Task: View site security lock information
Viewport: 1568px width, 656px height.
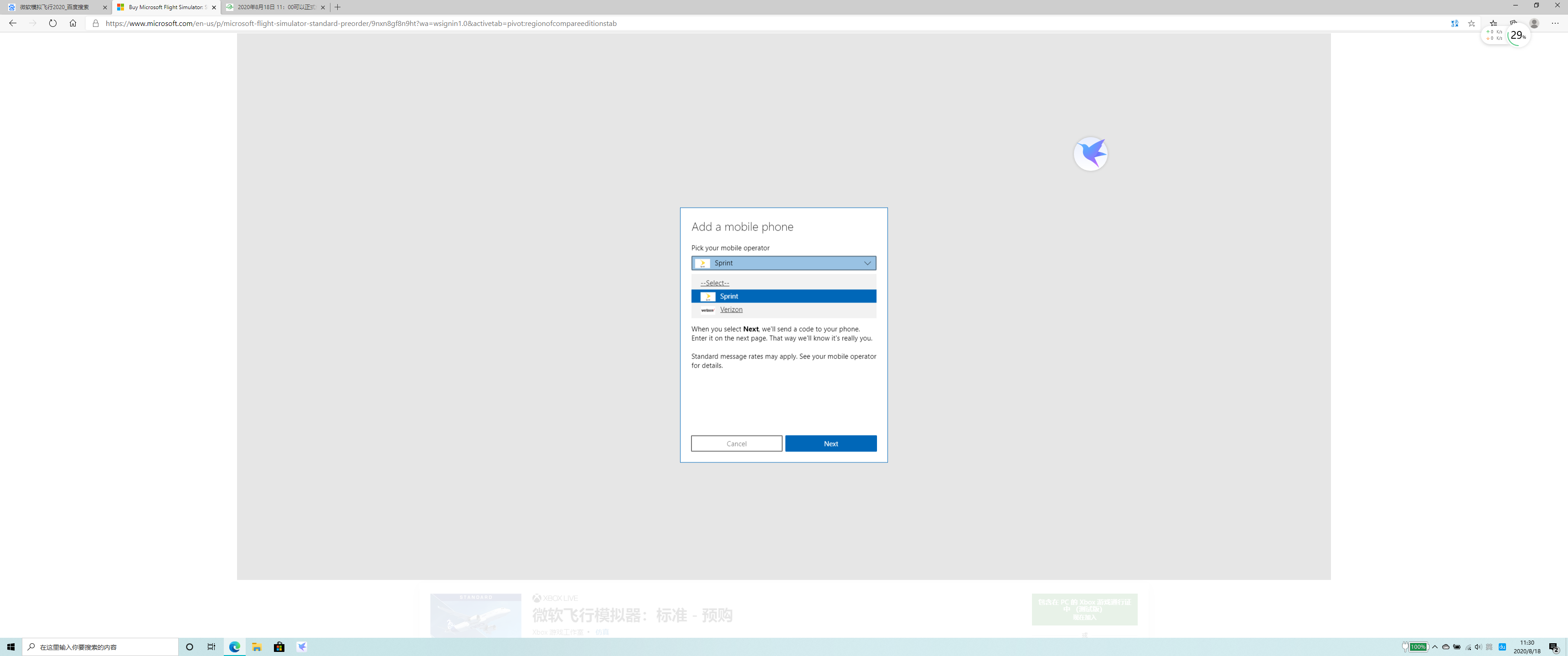Action: click(96, 23)
